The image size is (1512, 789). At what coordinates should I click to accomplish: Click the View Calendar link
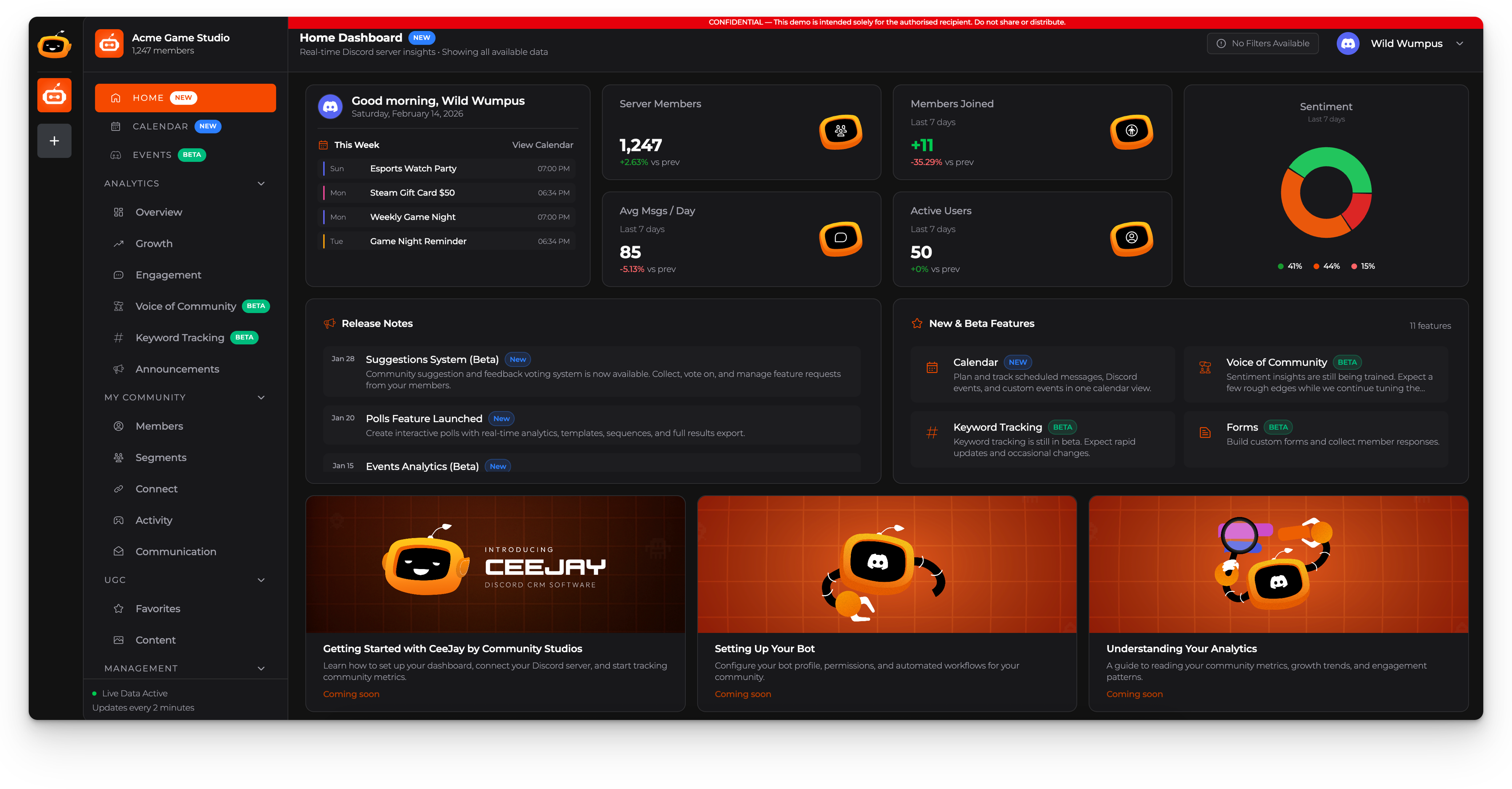click(542, 144)
